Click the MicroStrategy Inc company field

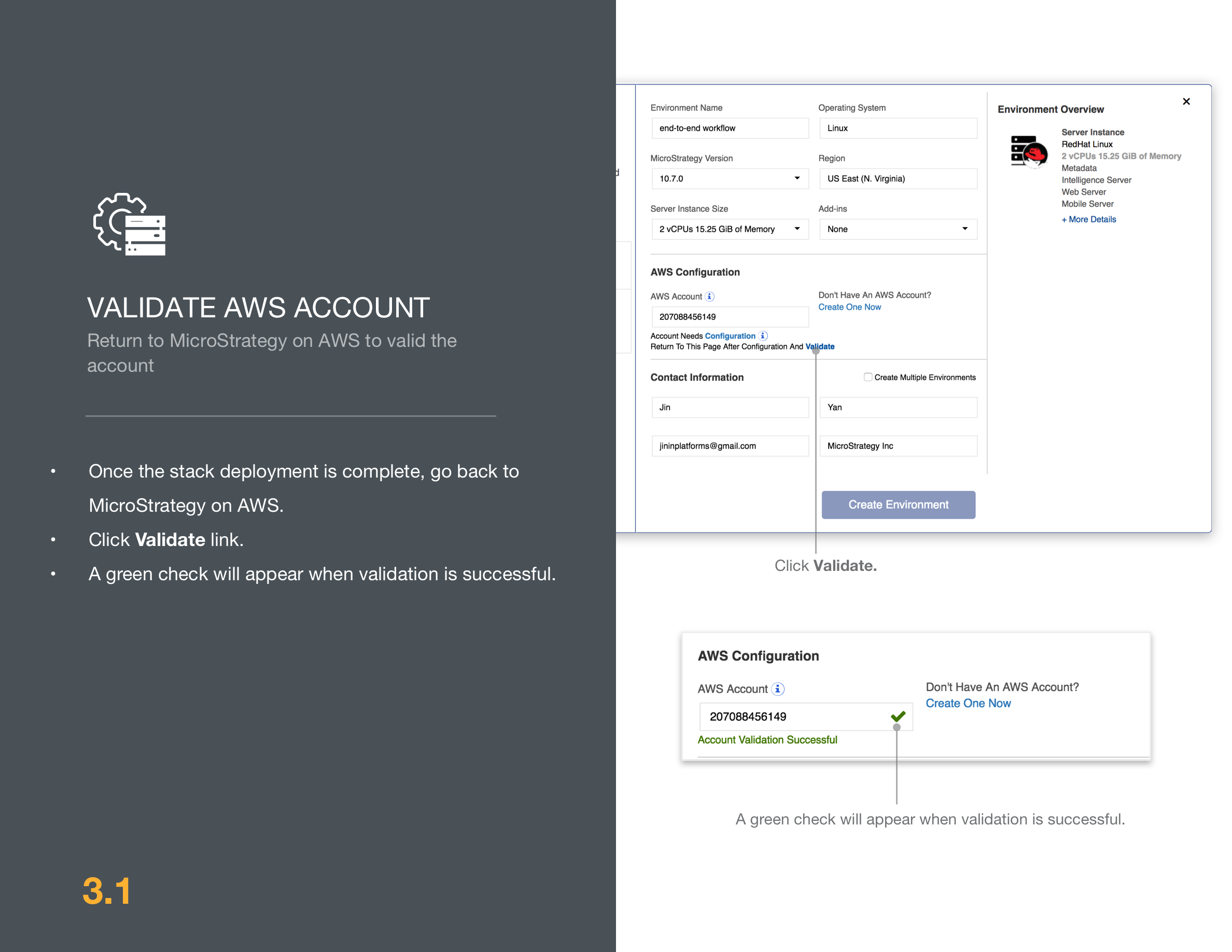pyautogui.click(x=898, y=445)
